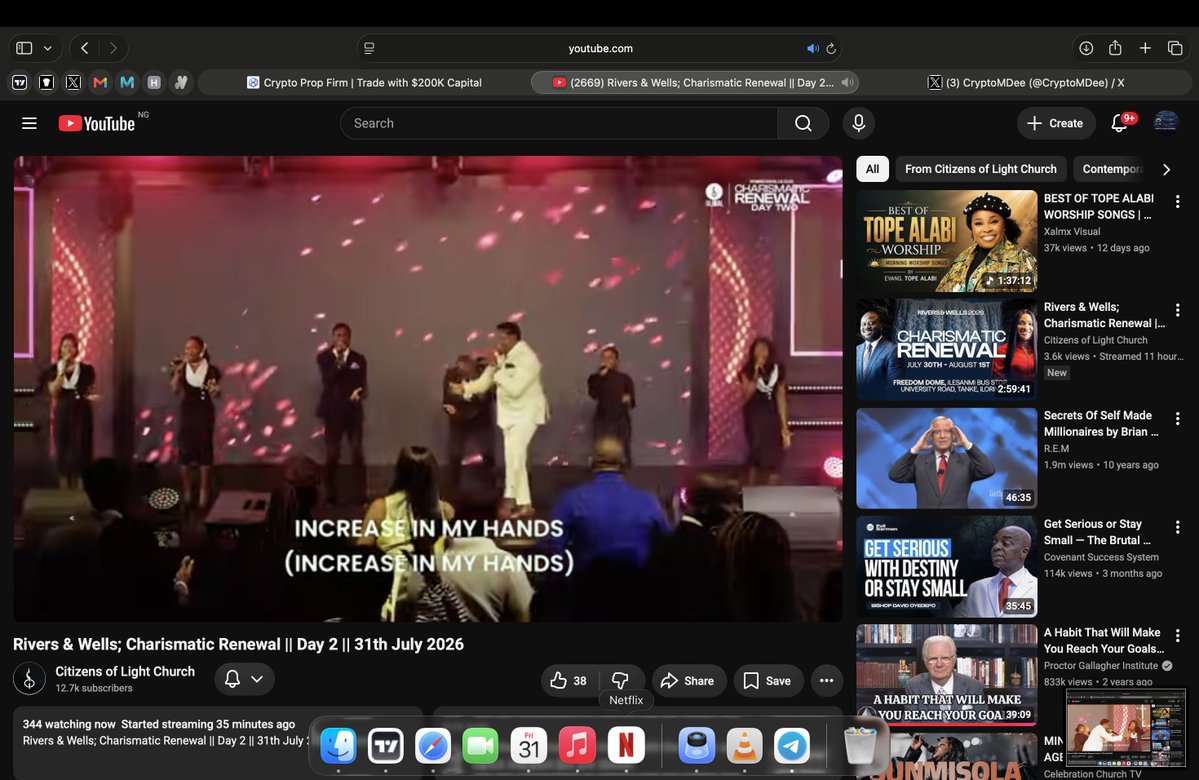
Task: Mute audio from address bar speaker icon
Action: [x=812, y=48]
